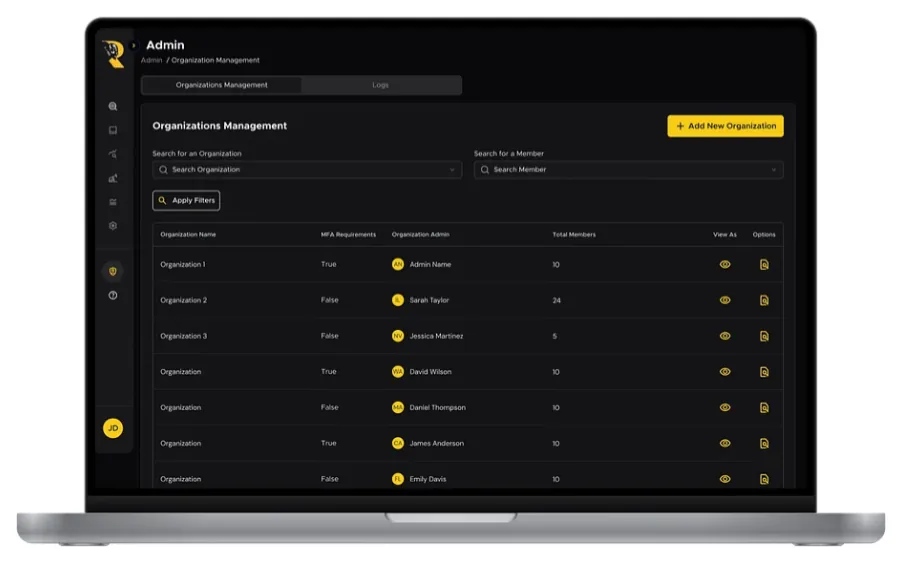Click the Options column header
The image size is (902, 563).
[764, 235]
